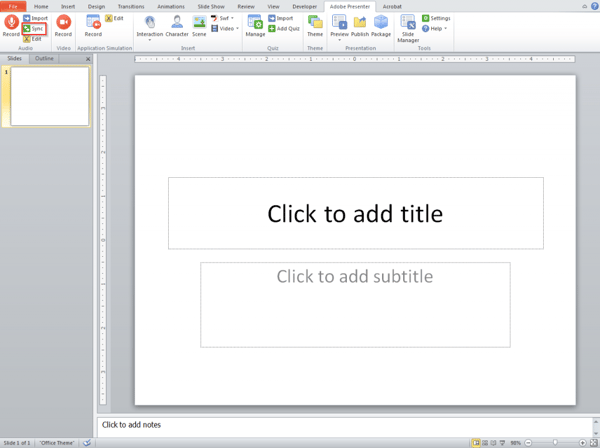Click Import in the Quiz group
The height and width of the screenshot is (448, 600).
coord(280,18)
